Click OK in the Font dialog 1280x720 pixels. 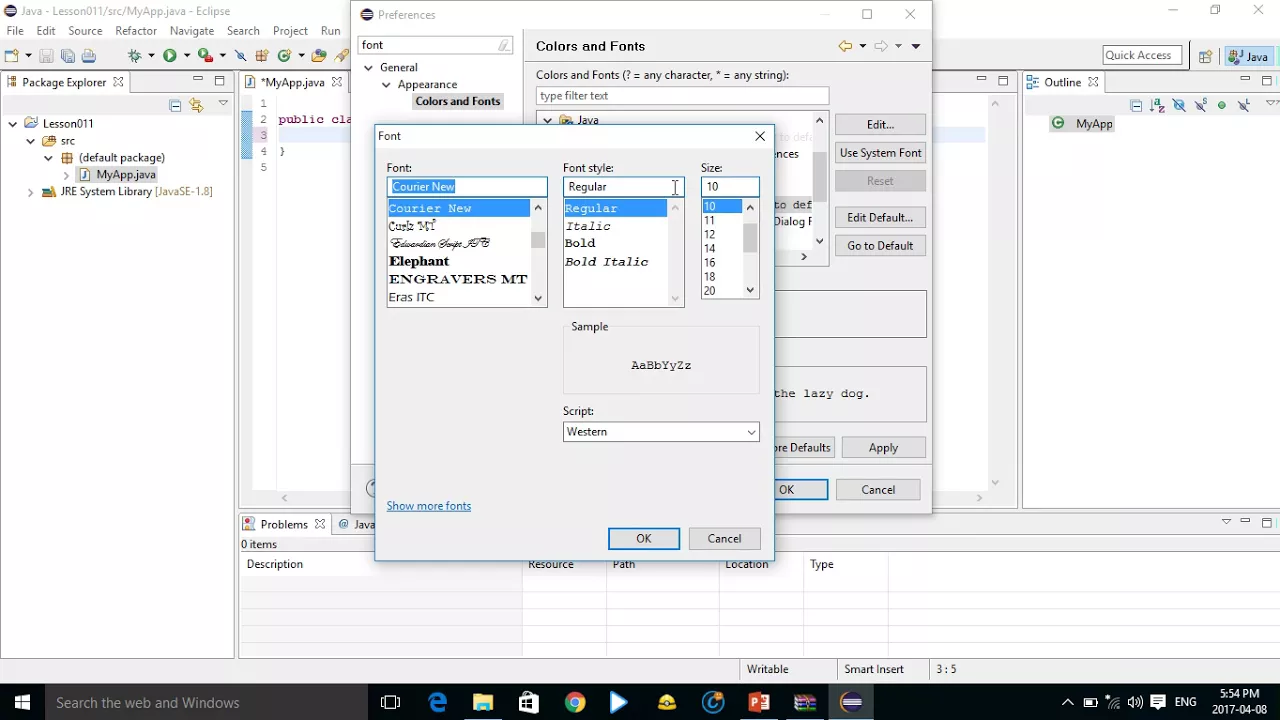click(644, 539)
